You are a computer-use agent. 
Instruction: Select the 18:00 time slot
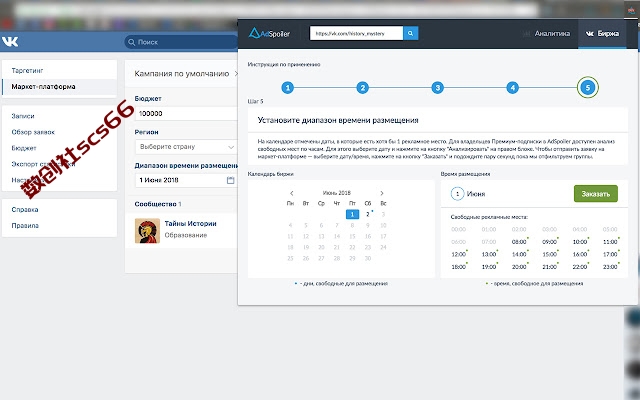(458, 267)
